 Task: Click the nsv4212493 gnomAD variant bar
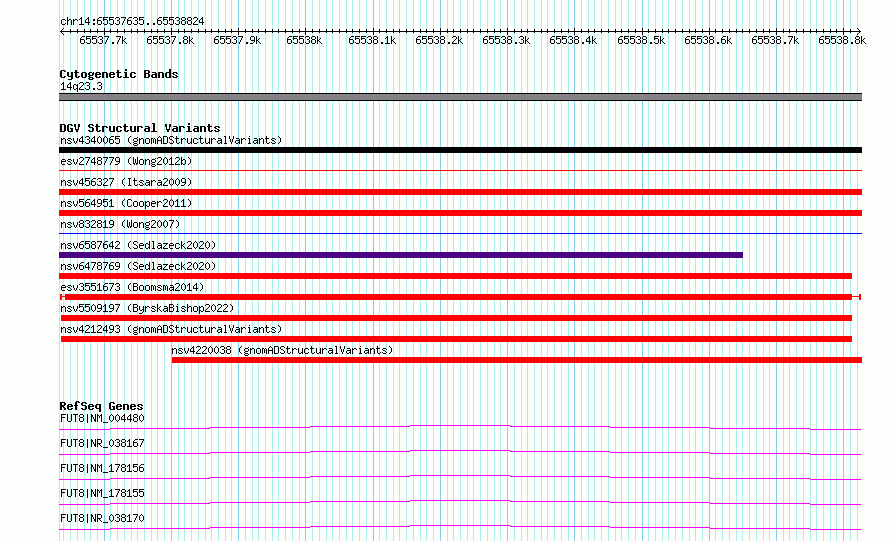[456, 339]
